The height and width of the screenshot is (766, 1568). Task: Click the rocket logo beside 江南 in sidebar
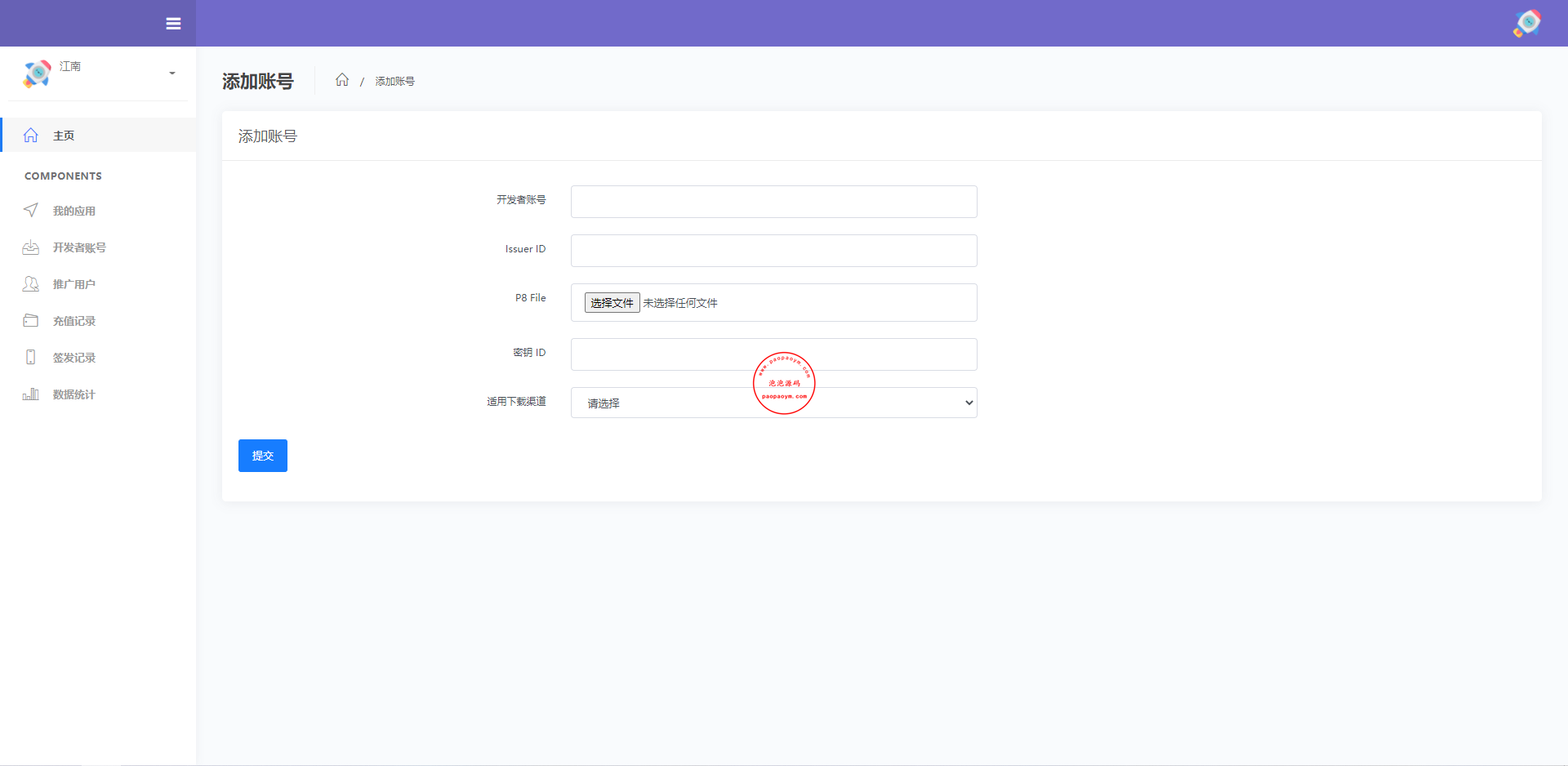(x=37, y=73)
